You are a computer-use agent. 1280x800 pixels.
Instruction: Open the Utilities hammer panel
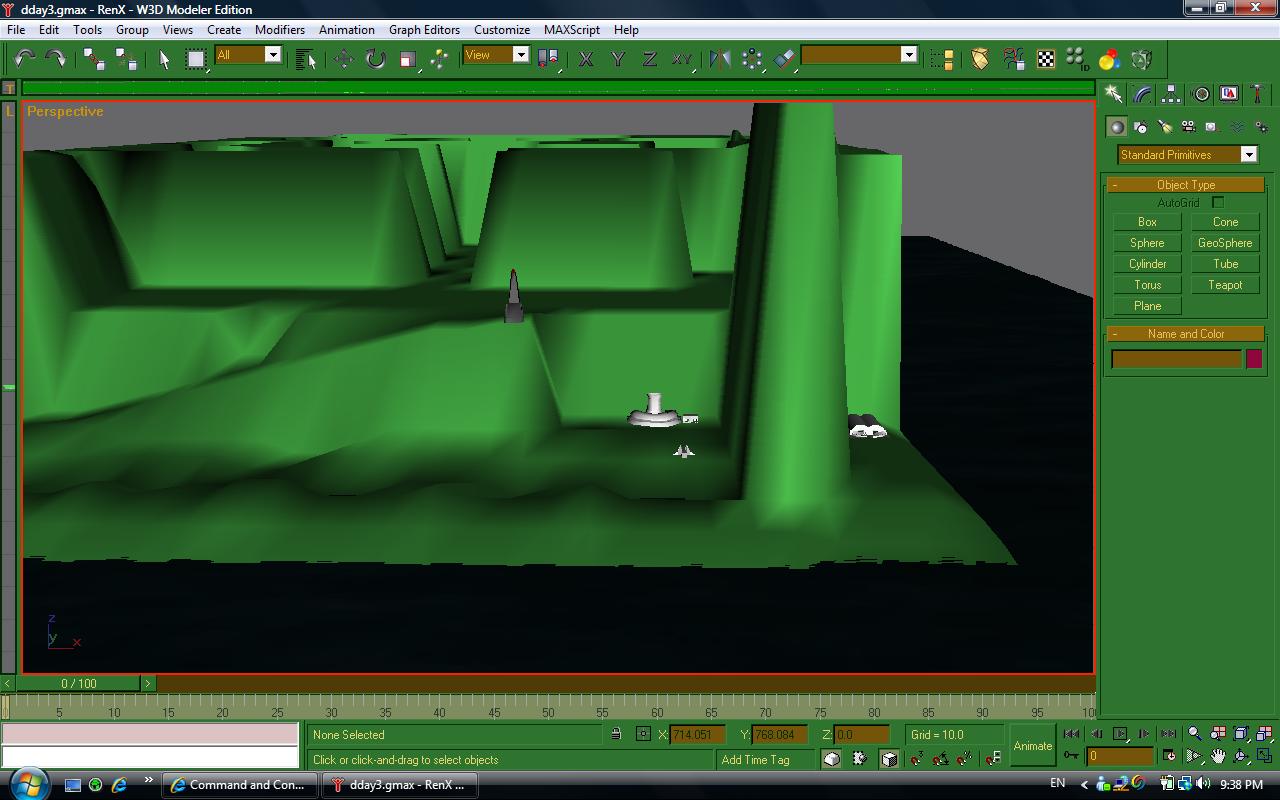(x=1258, y=94)
